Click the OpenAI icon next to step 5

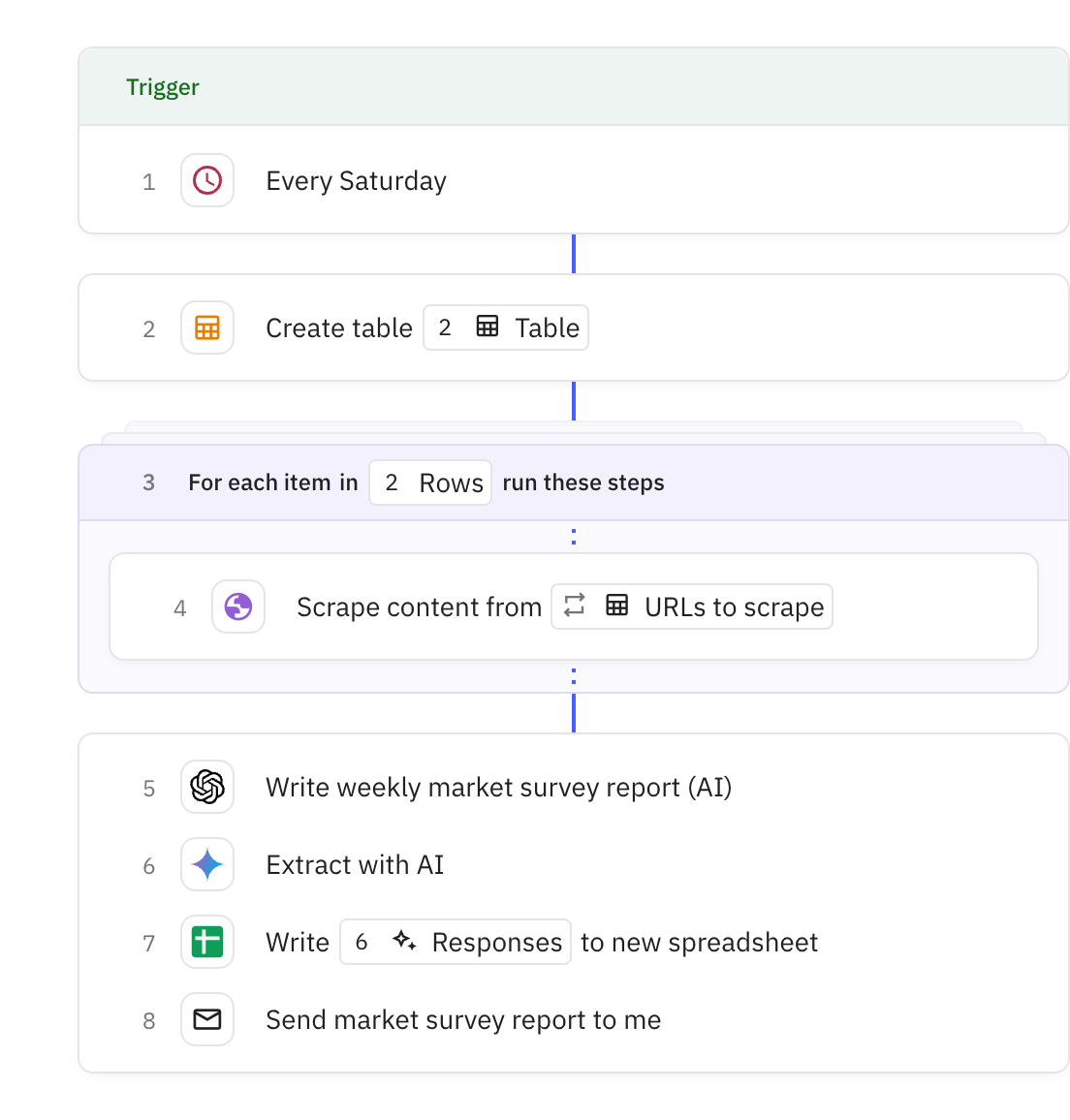click(206, 787)
